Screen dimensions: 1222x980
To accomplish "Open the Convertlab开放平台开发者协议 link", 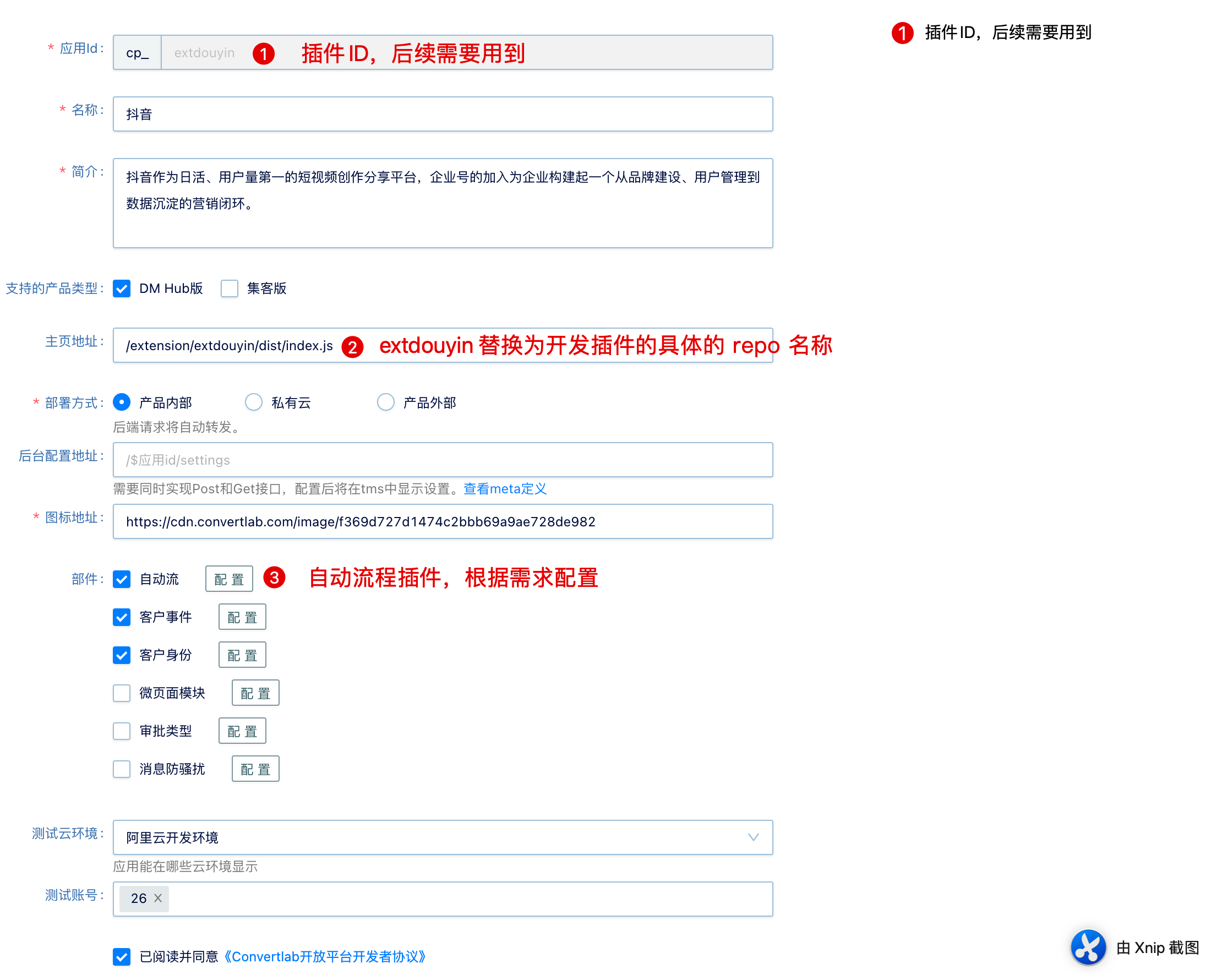I will (325, 956).
